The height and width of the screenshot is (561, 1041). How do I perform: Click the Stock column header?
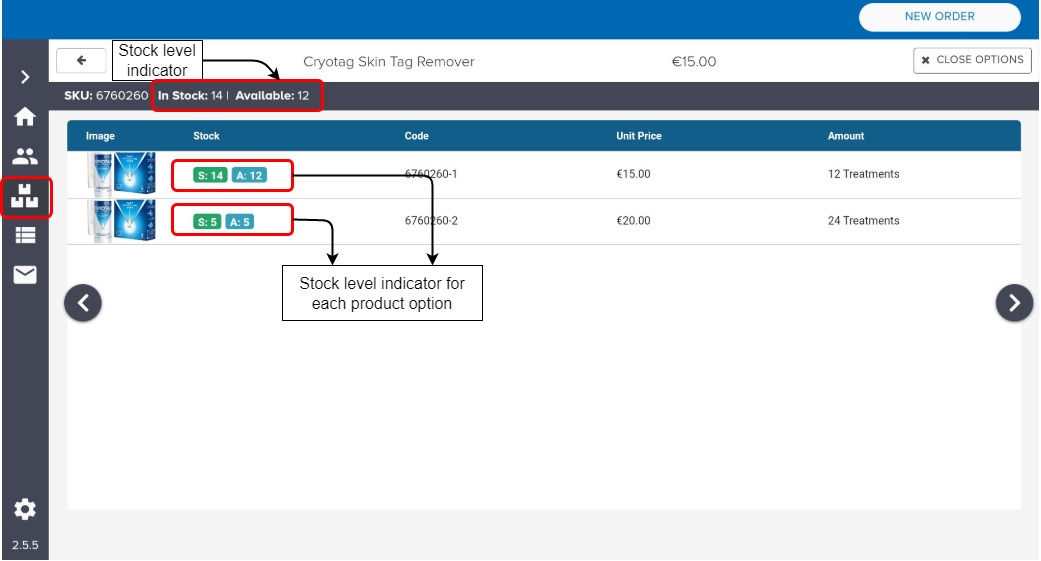click(206, 136)
